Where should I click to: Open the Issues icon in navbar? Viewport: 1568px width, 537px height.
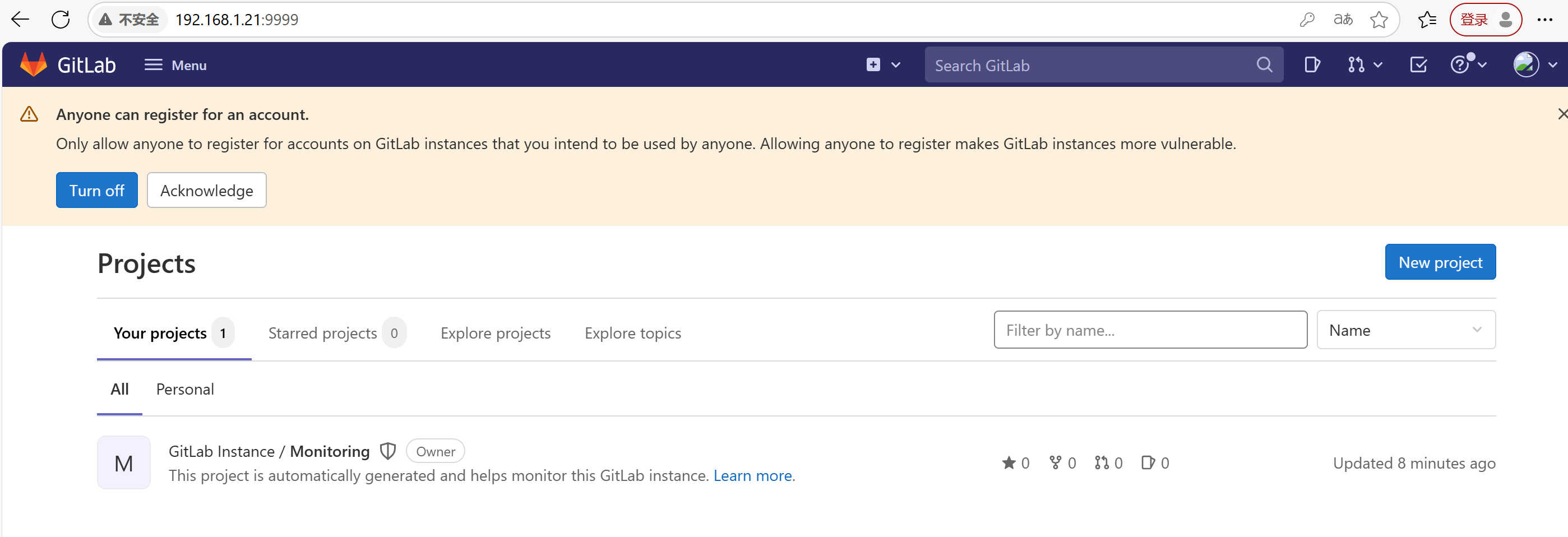[1312, 65]
